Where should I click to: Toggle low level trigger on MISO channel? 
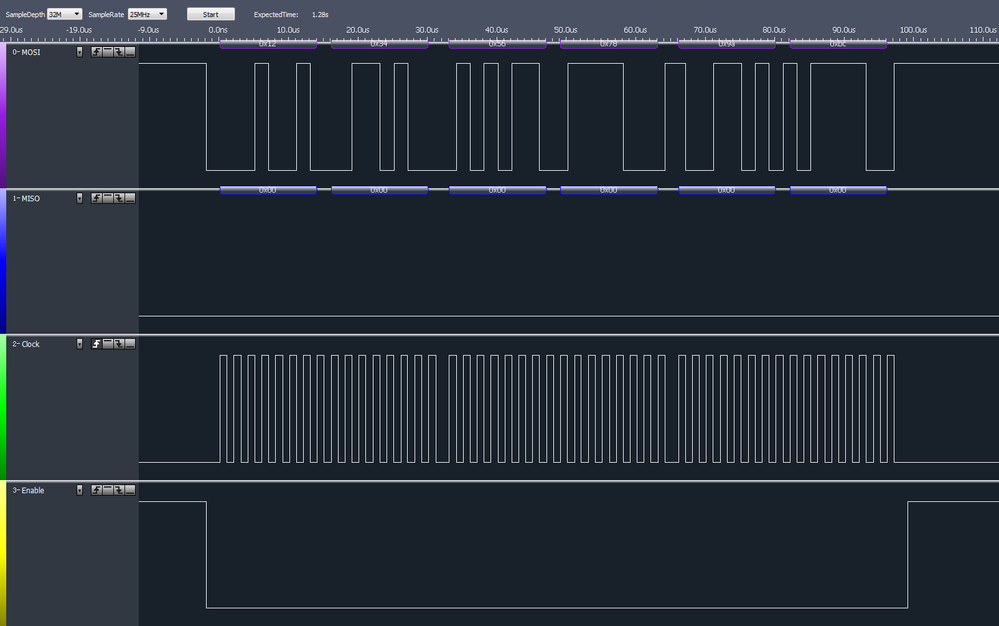click(130, 198)
